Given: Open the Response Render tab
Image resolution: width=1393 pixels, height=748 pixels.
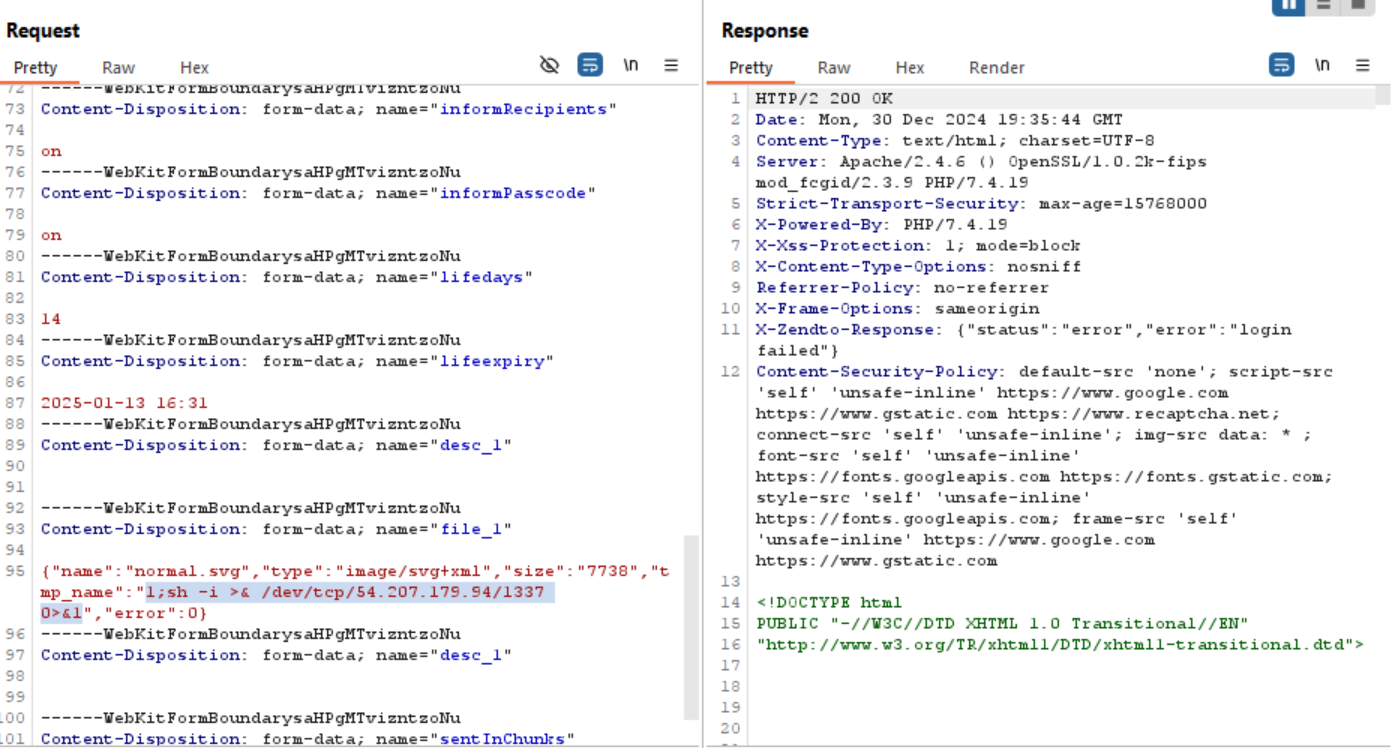Looking at the screenshot, I should [x=996, y=68].
